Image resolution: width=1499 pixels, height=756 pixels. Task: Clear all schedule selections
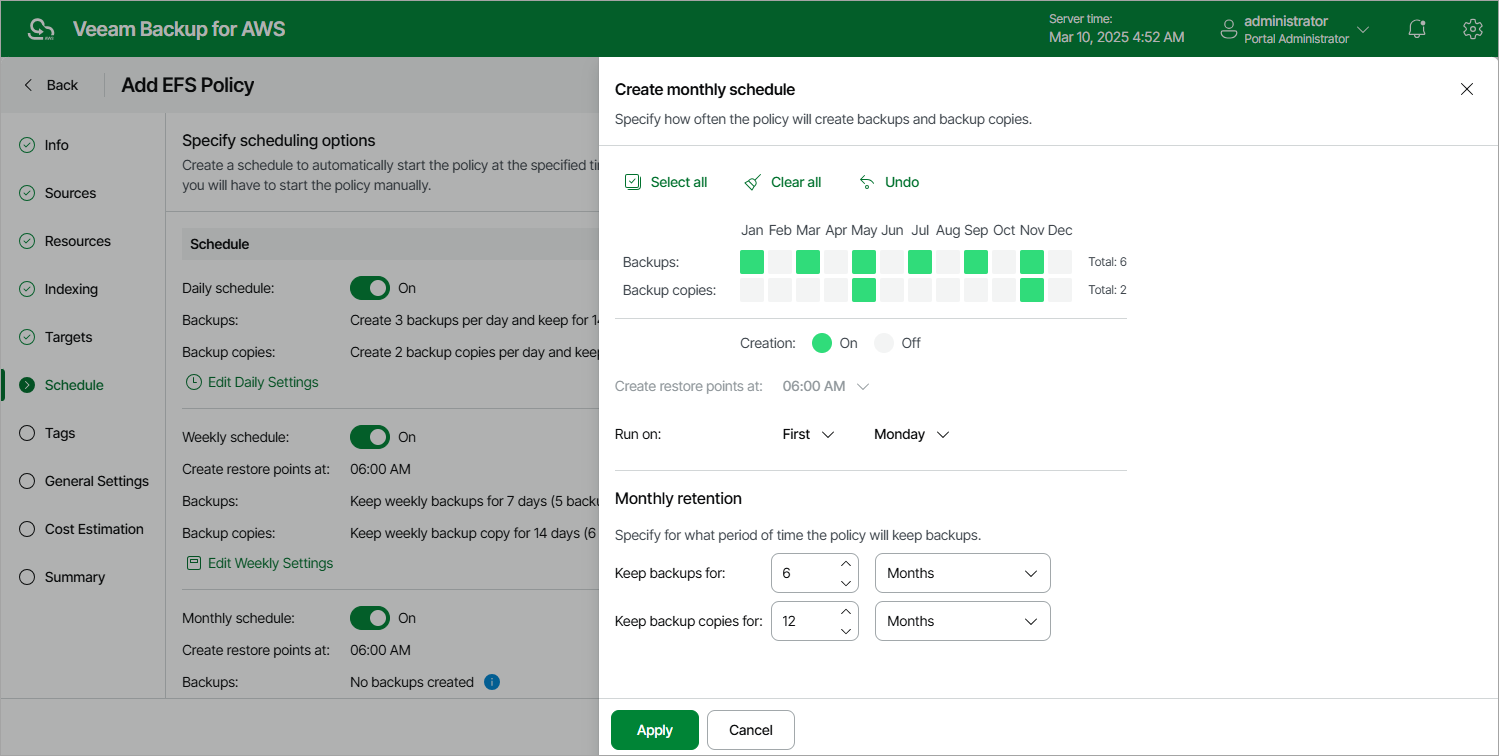point(783,182)
